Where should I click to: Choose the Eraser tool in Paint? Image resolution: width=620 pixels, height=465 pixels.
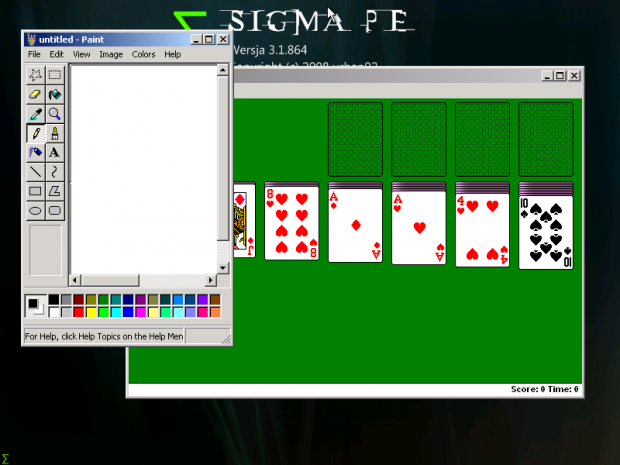(x=35, y=94)
